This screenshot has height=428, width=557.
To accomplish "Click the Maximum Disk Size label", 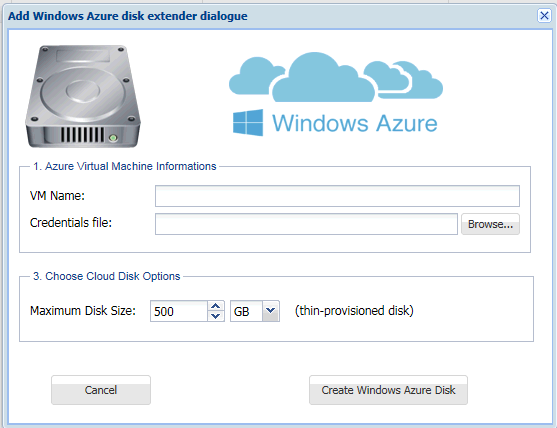I will click(83, 311).
